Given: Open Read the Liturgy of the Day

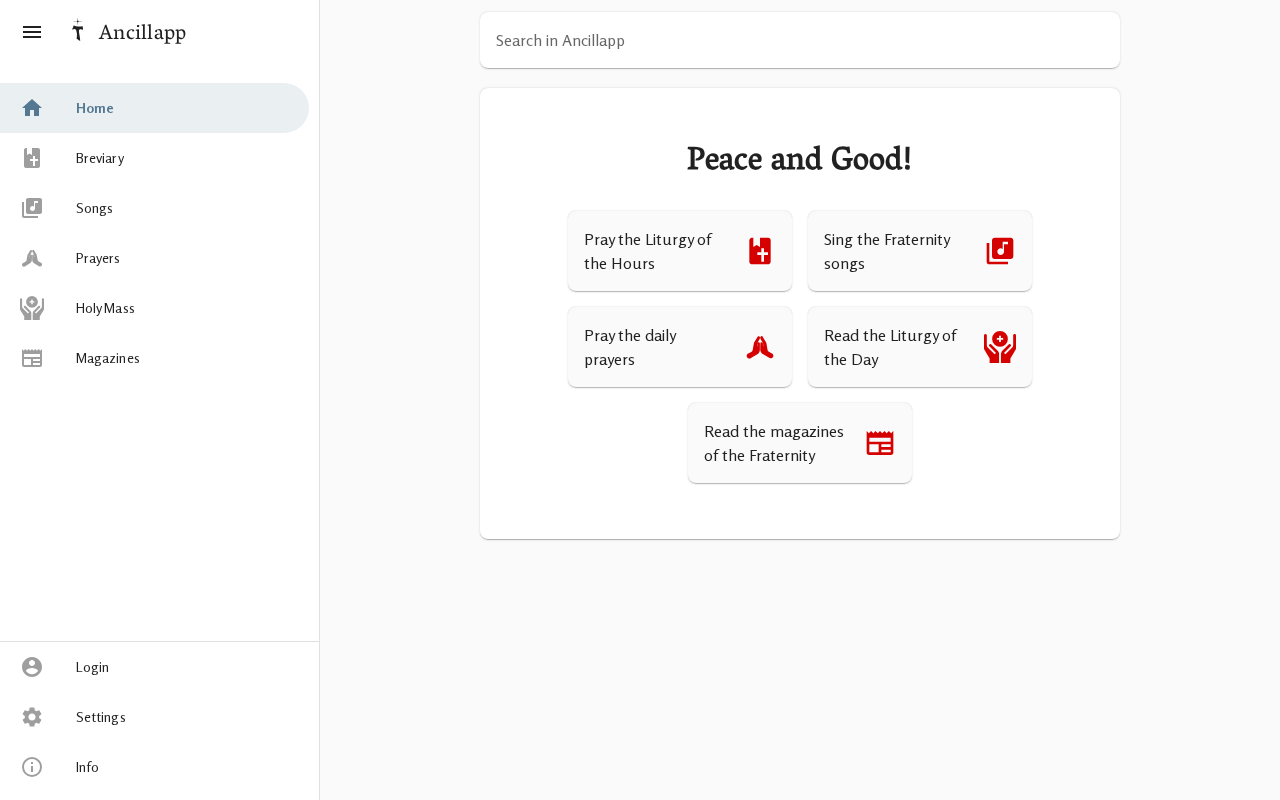Looking at the screenshot, I should pyautogui.click(x=919, y=347).
